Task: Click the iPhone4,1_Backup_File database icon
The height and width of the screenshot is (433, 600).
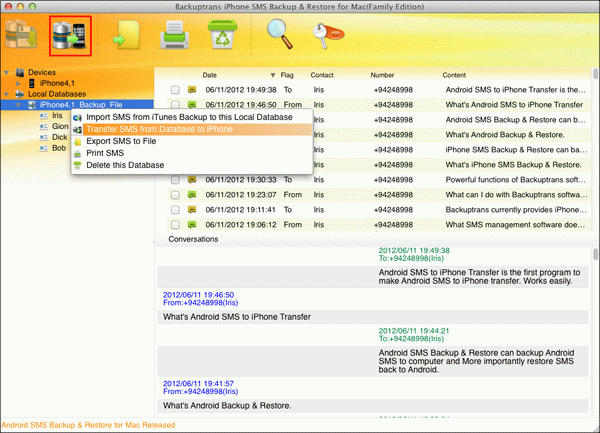Action: [32, 105]
